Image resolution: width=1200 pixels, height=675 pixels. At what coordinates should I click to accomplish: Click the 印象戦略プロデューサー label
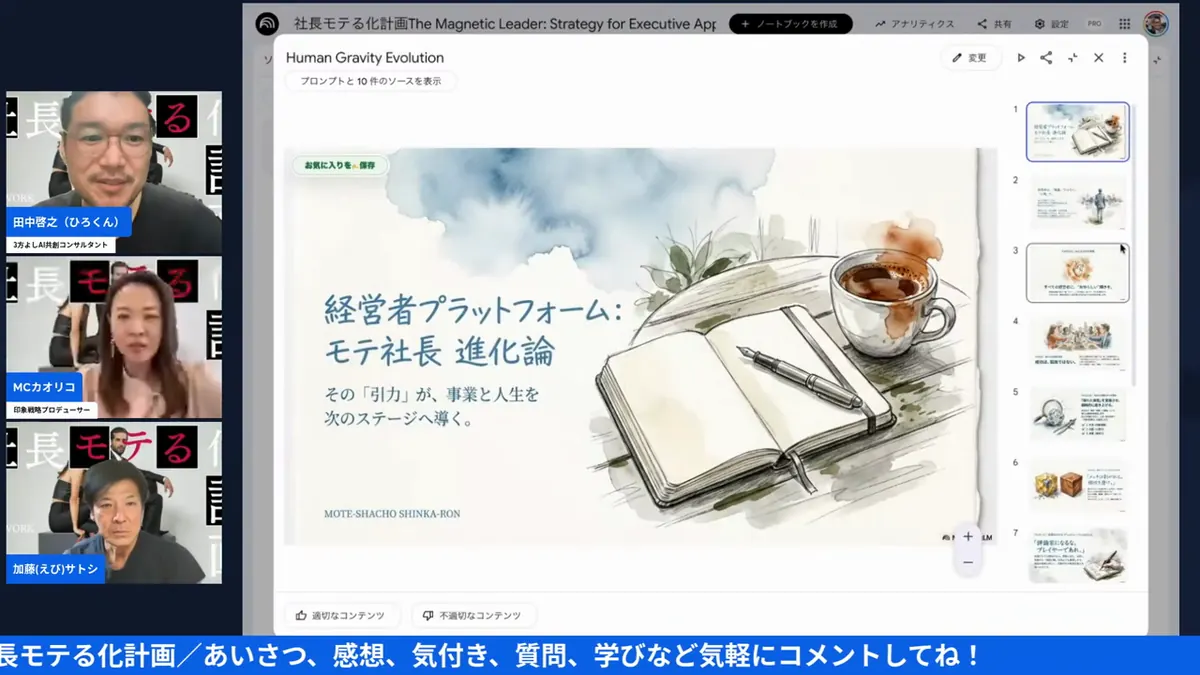click(52, 410)
